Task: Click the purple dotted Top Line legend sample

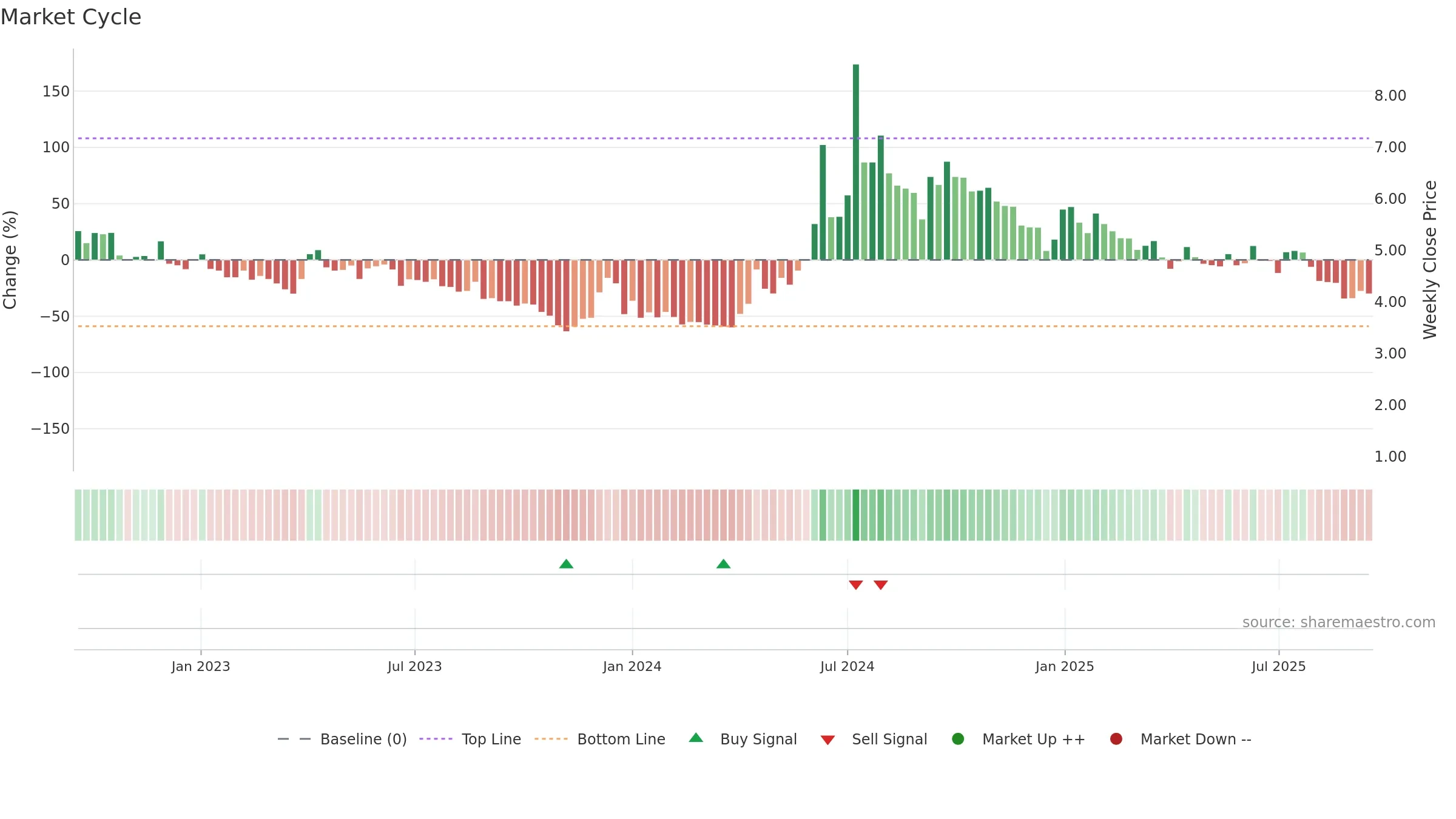Action: pyautogui.click(x=436, y=739)
